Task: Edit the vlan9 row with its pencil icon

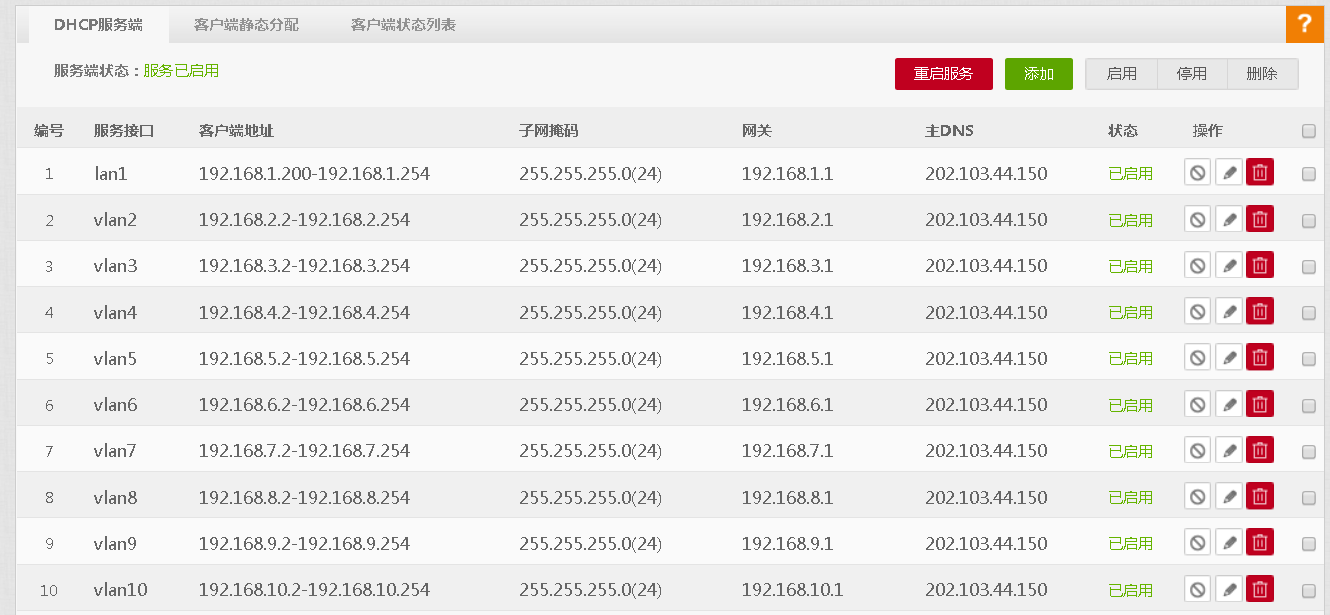Action: point(1229,543)
